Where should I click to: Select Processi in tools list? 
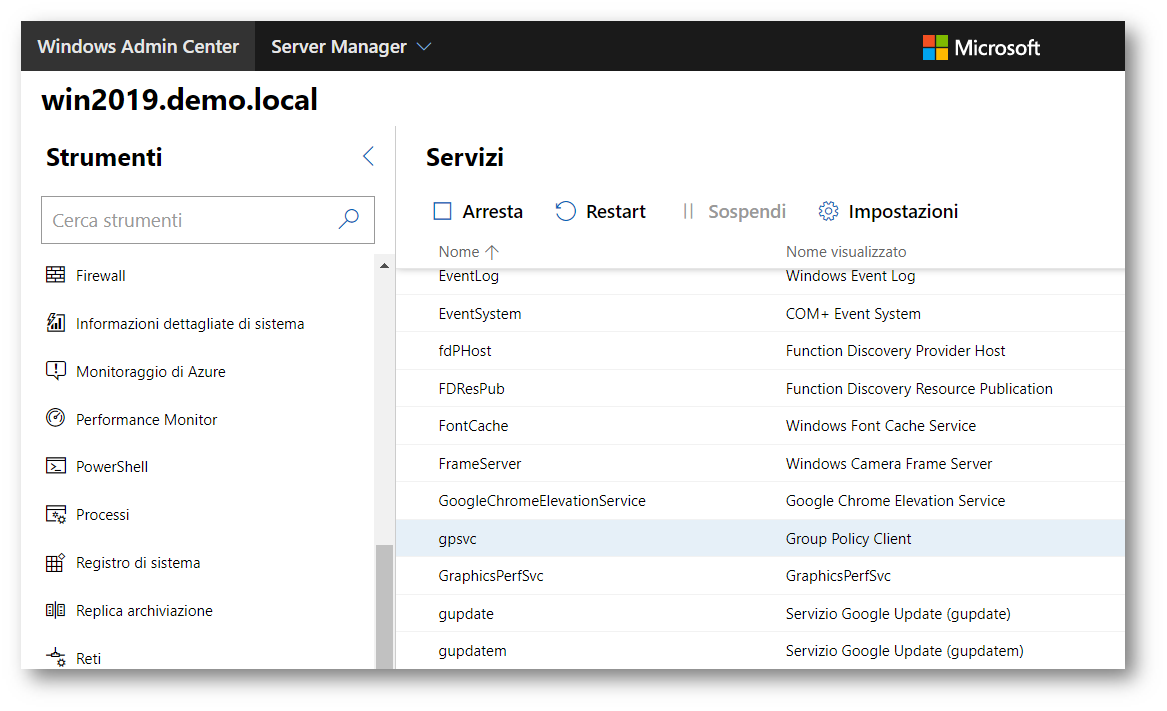(103, 514)
